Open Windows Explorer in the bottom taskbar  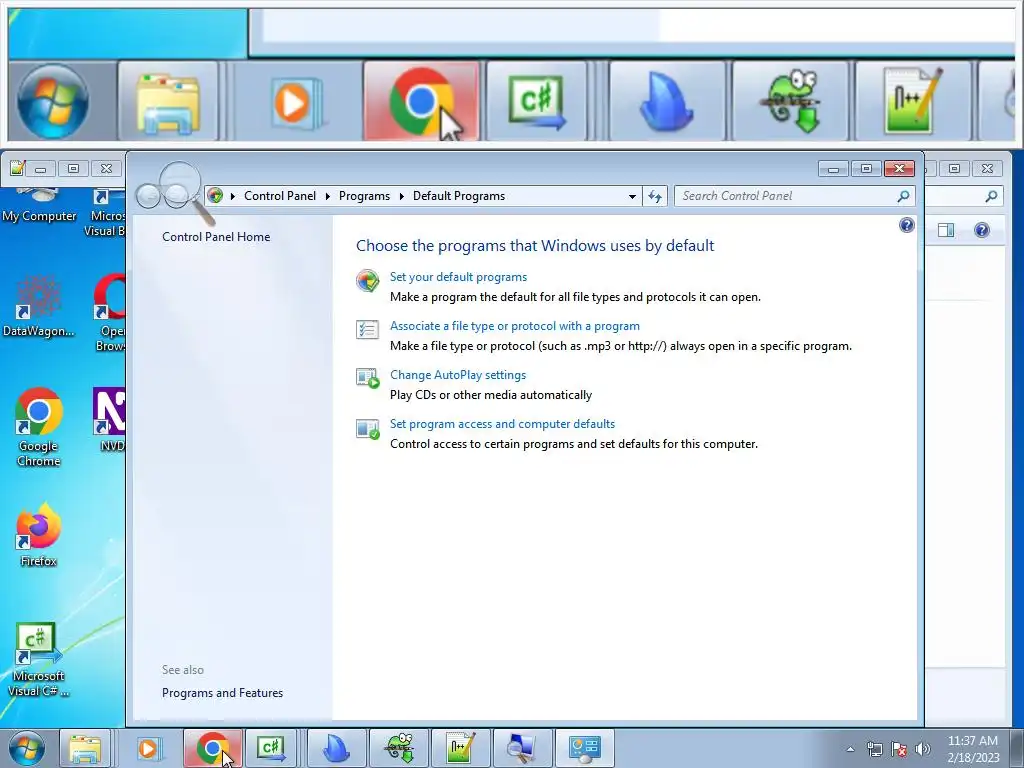86,748
